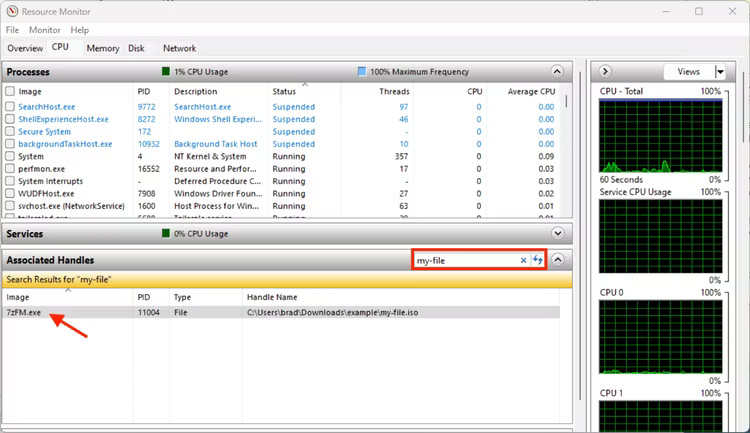Check the select-all Image header checkbox
Screen dimensions: 750x433
(x=10, y=91)
